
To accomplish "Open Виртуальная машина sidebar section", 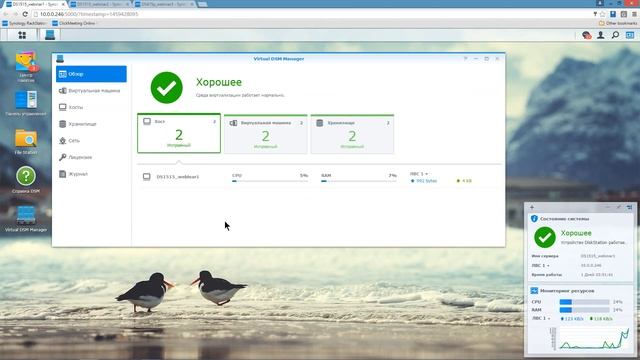I will click(x=91, y=91).
